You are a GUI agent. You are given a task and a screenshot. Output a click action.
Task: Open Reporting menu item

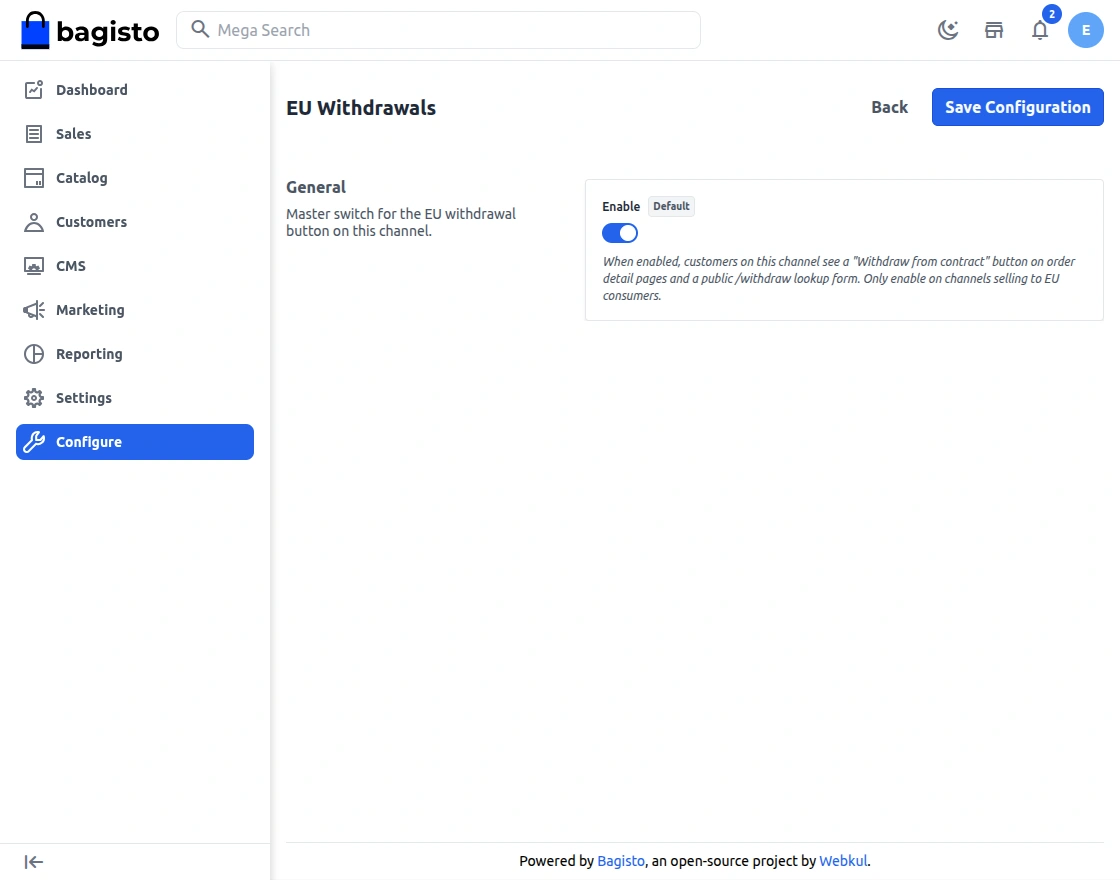coord(135,354)
